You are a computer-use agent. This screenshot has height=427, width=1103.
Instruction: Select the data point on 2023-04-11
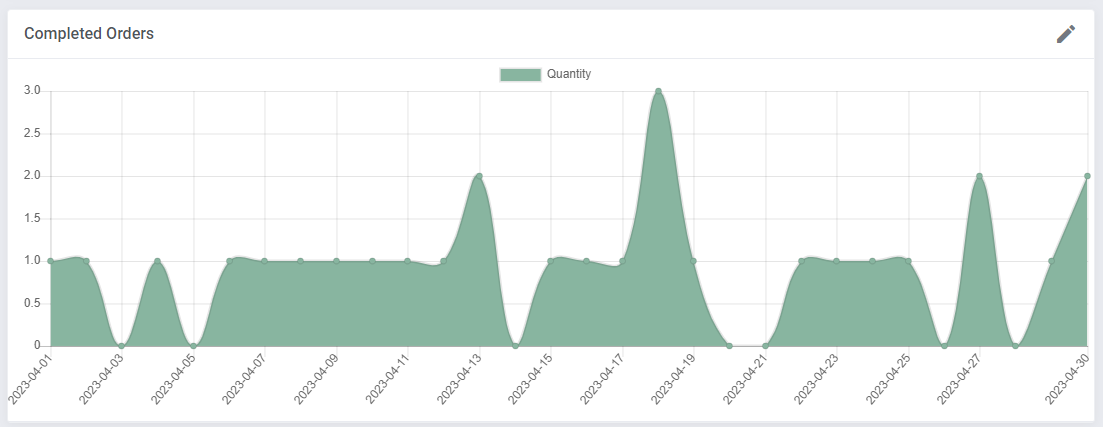pyautogui.click(x=407, y=261)
